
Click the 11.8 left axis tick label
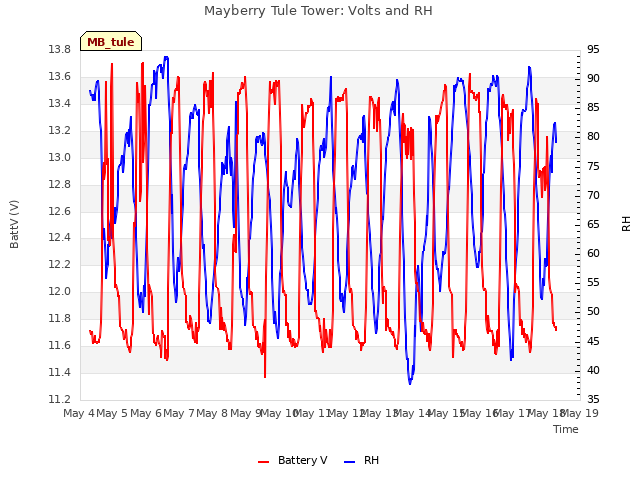(60, 318)
